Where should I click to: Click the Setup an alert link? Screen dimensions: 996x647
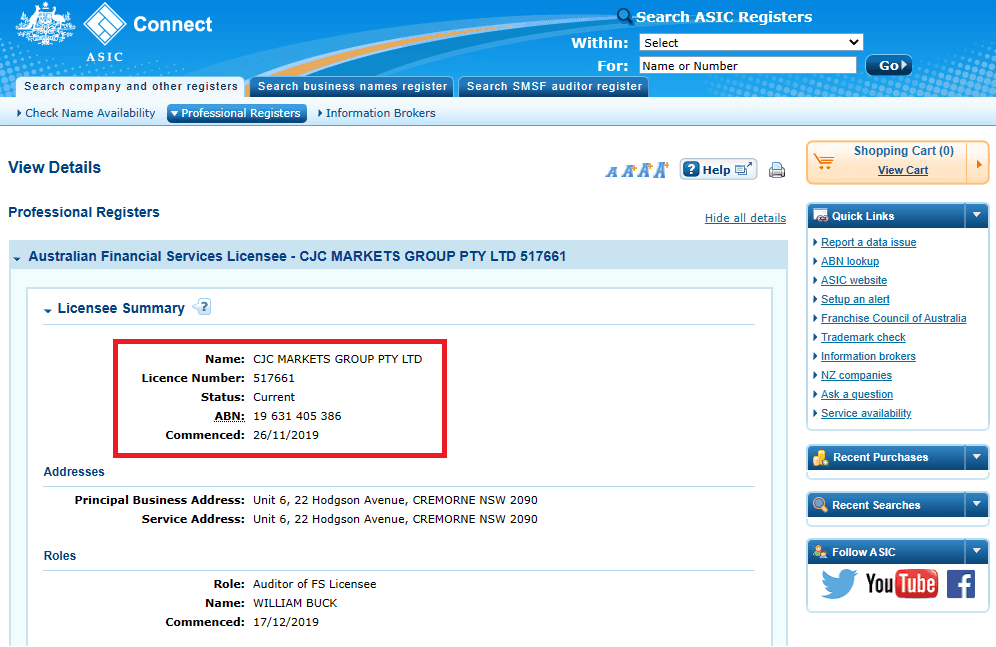point(855,299)
